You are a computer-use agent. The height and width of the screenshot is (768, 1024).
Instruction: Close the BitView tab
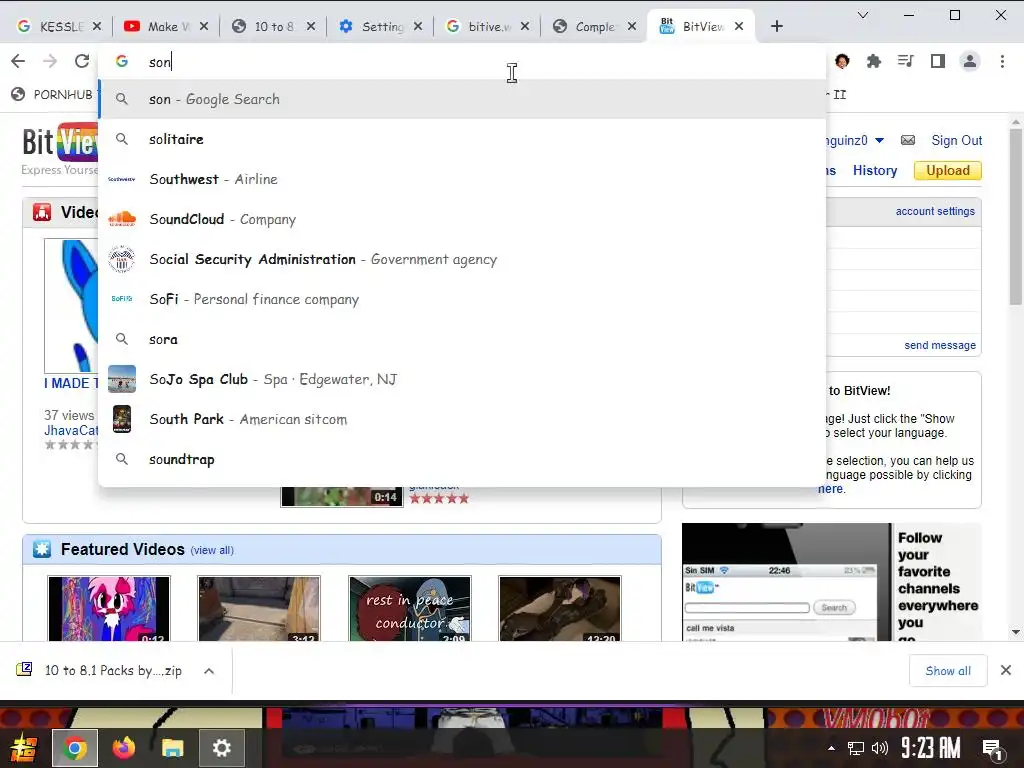(739, 26)
